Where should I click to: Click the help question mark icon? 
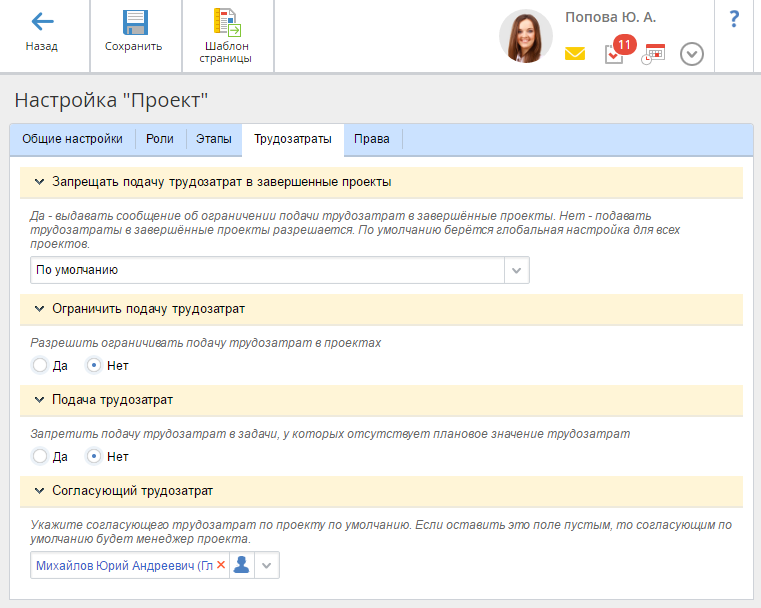[x=734, y=19]
